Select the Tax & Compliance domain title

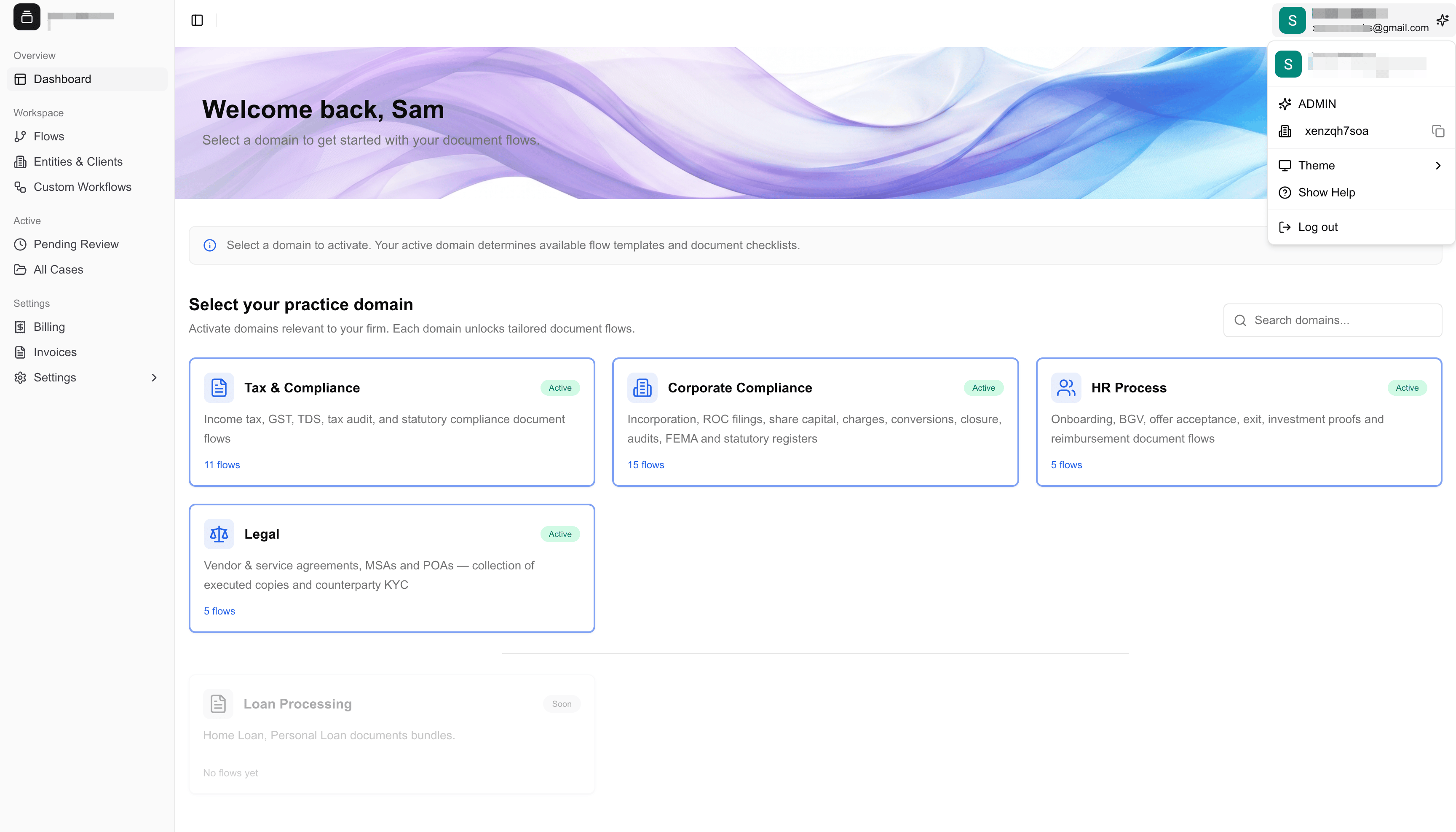click(302, 388)
